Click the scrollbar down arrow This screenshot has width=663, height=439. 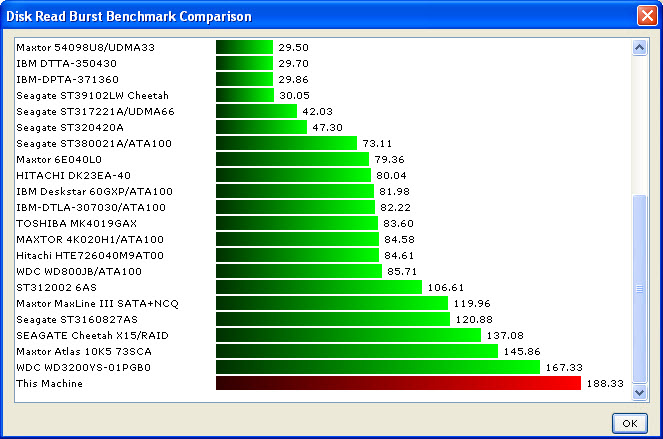639,392
